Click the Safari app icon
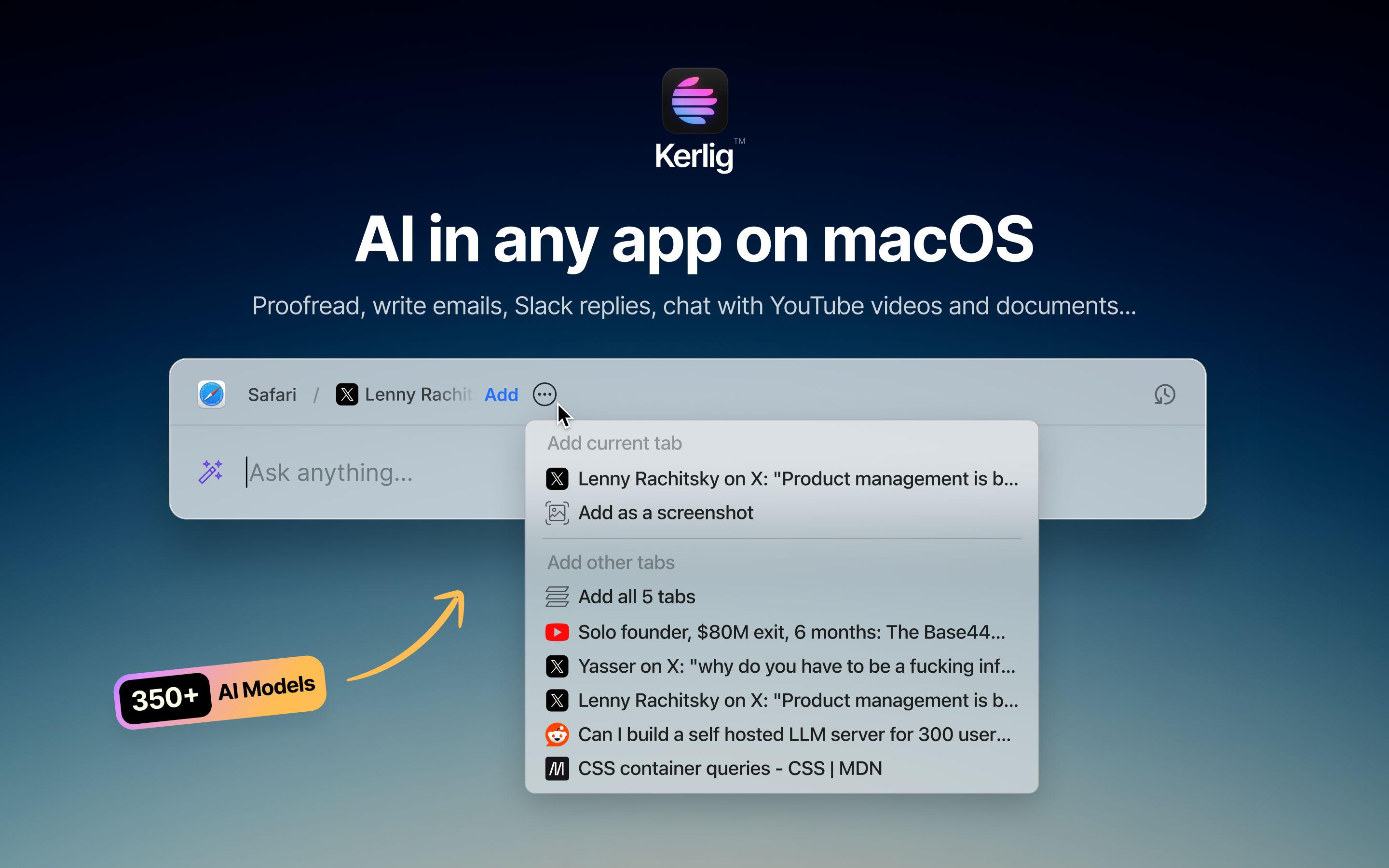Image resolution: width=1389 pixels, height=868 pixels. pos(211,394)
